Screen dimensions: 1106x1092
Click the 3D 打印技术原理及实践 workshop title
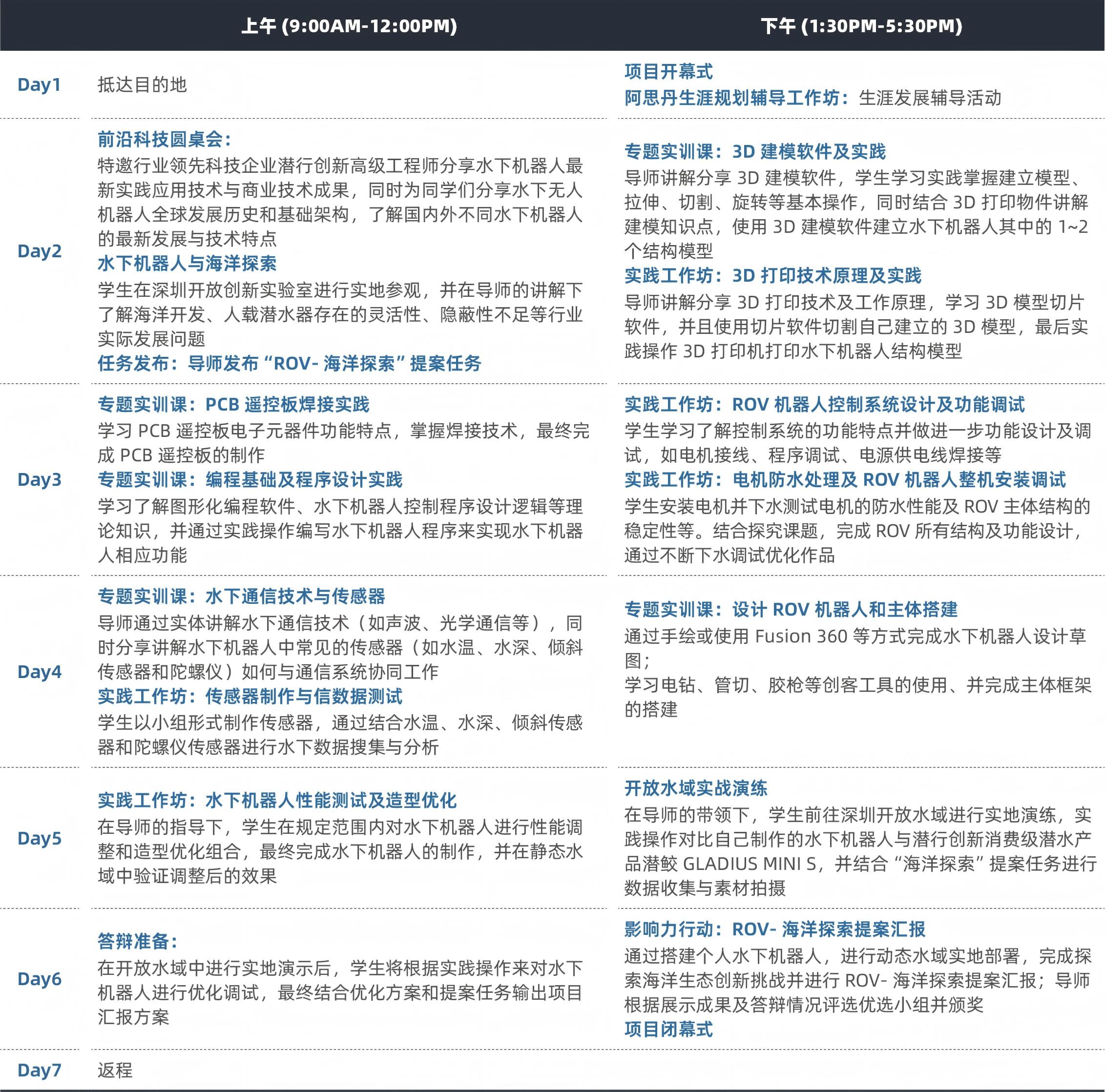tap(827, 275)
